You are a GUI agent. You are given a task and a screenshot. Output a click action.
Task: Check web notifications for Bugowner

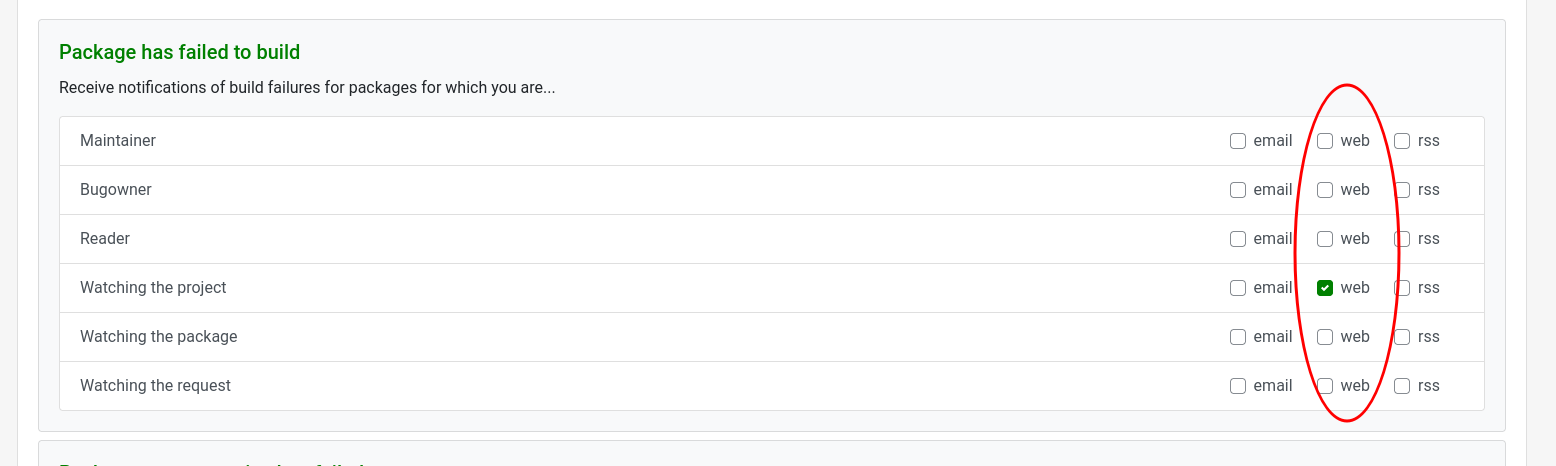(x=1325, y=190)
